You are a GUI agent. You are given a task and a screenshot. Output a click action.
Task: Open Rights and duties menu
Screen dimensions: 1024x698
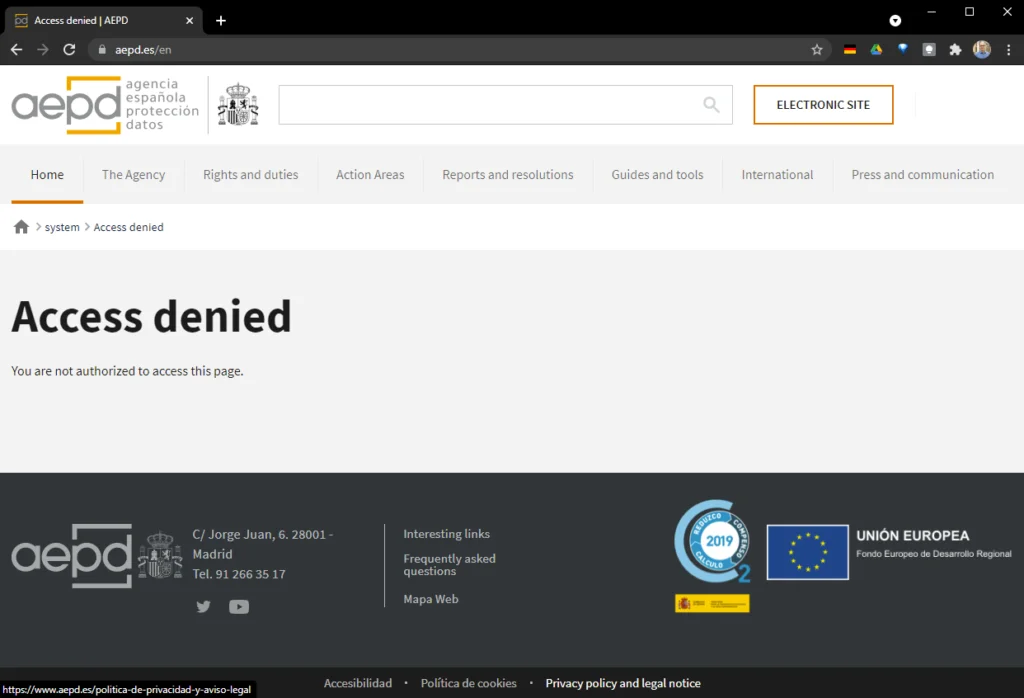pos(251,175)
